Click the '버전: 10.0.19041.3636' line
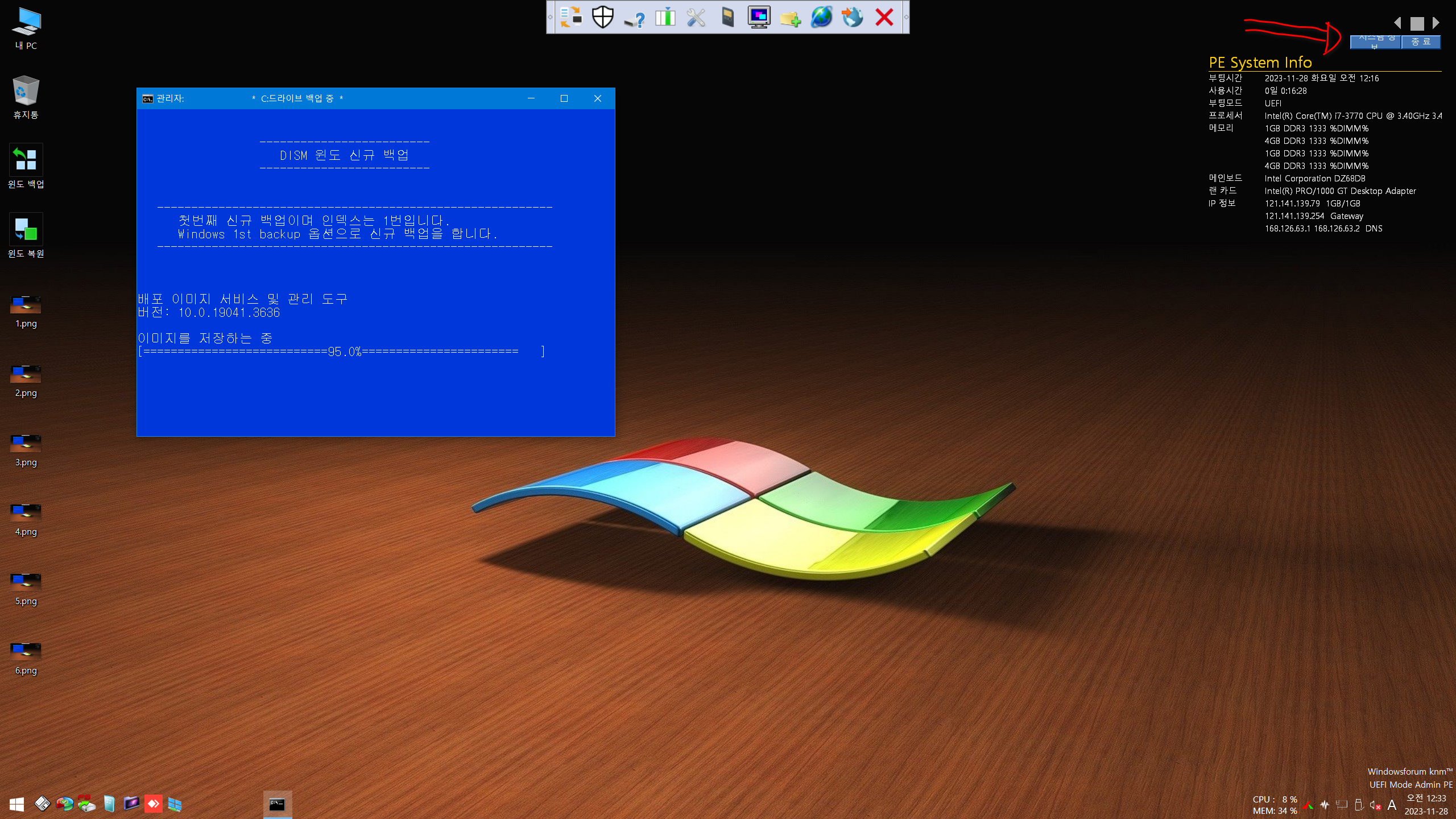1456x819 pixels. [209, 312]
